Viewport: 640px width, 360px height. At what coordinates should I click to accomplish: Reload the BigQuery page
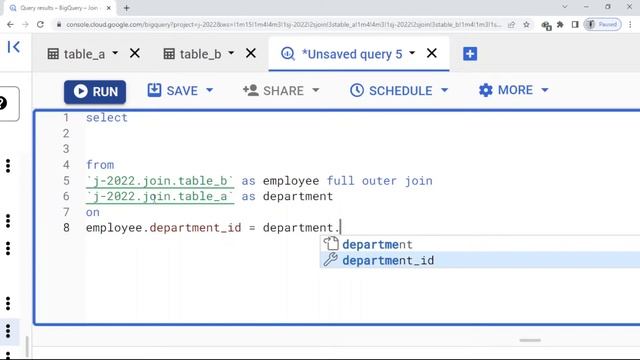tap(40, 24)
